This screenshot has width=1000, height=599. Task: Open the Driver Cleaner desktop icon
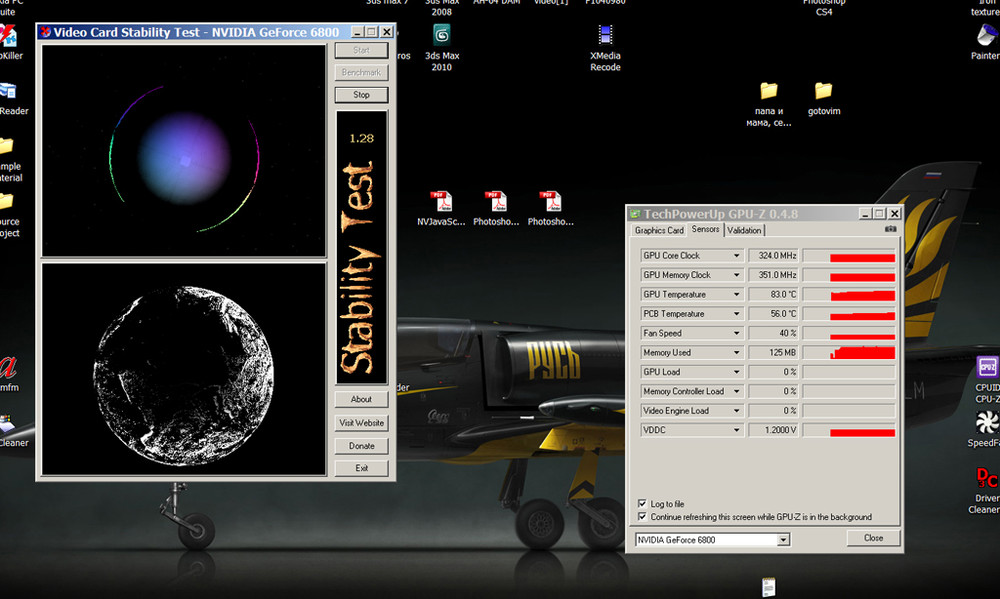point(987,478)
